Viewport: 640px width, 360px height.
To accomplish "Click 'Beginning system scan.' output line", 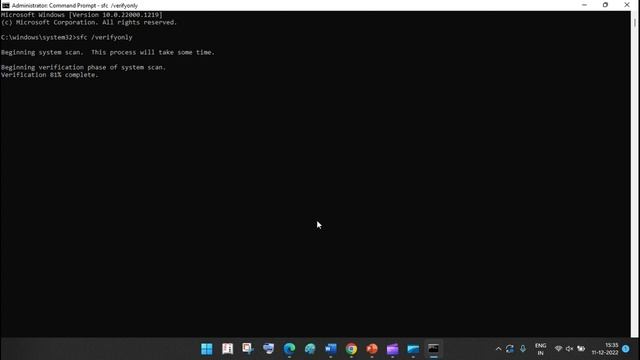I will [108, 52].
